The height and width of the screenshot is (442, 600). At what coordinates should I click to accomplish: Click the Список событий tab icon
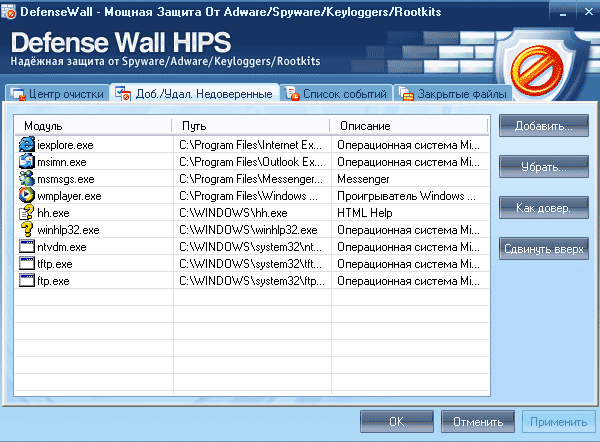292,94
